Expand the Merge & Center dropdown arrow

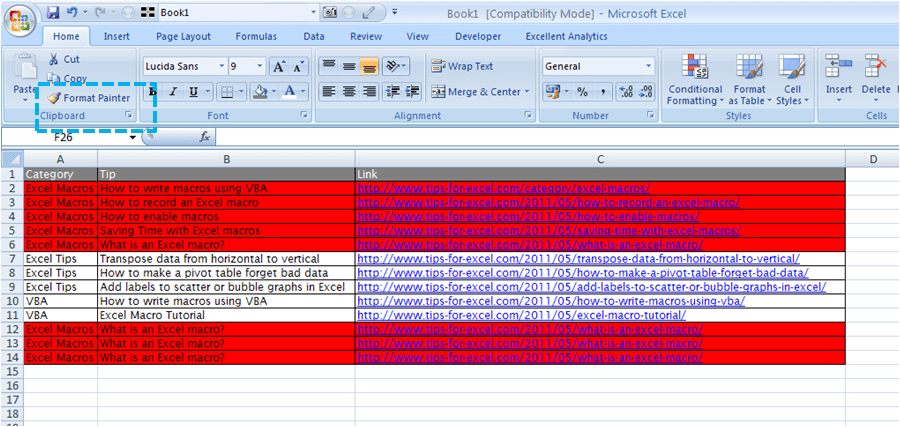pyautogui.click(x=527, y=92)
